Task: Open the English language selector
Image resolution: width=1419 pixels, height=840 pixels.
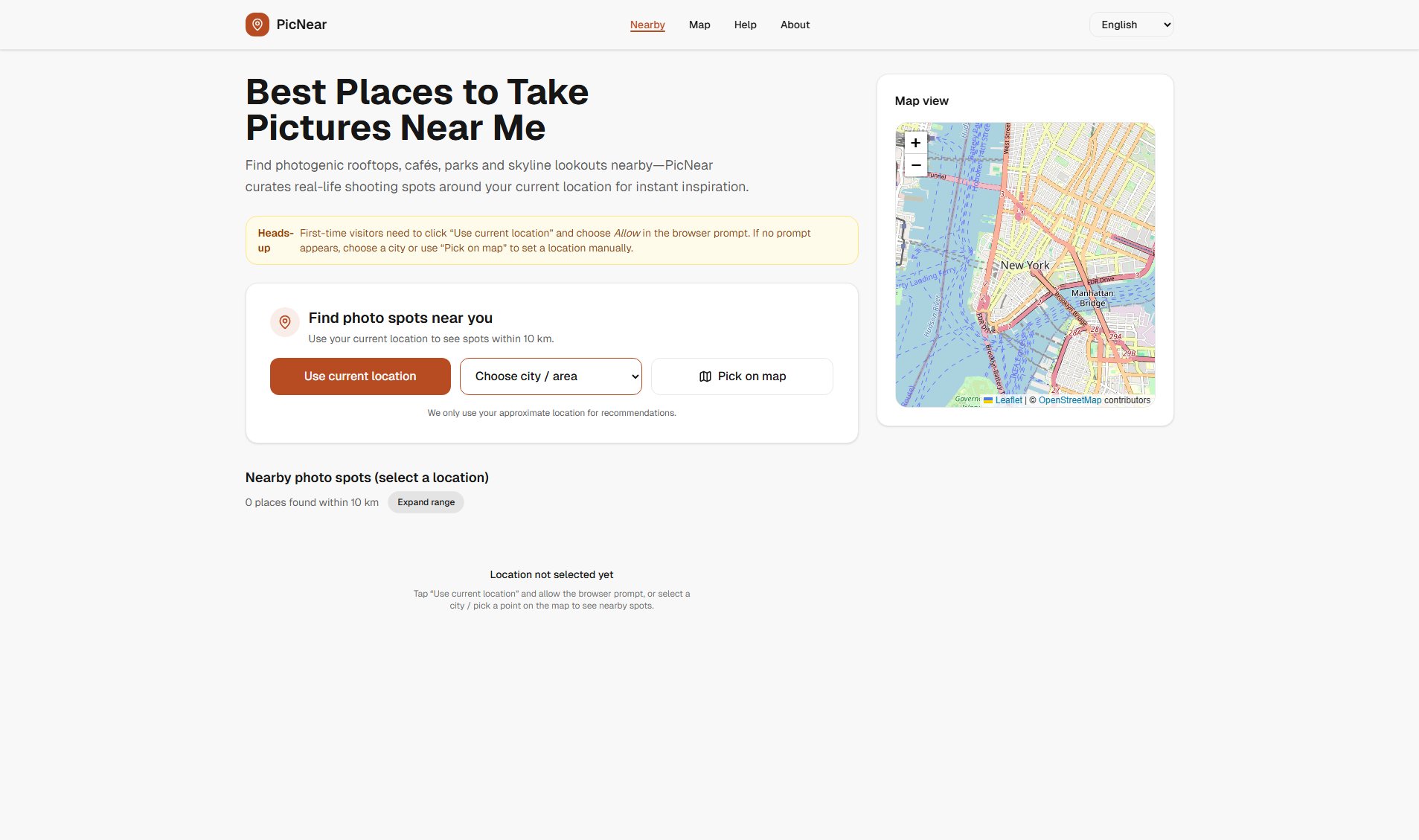Action: point(1130,25)
